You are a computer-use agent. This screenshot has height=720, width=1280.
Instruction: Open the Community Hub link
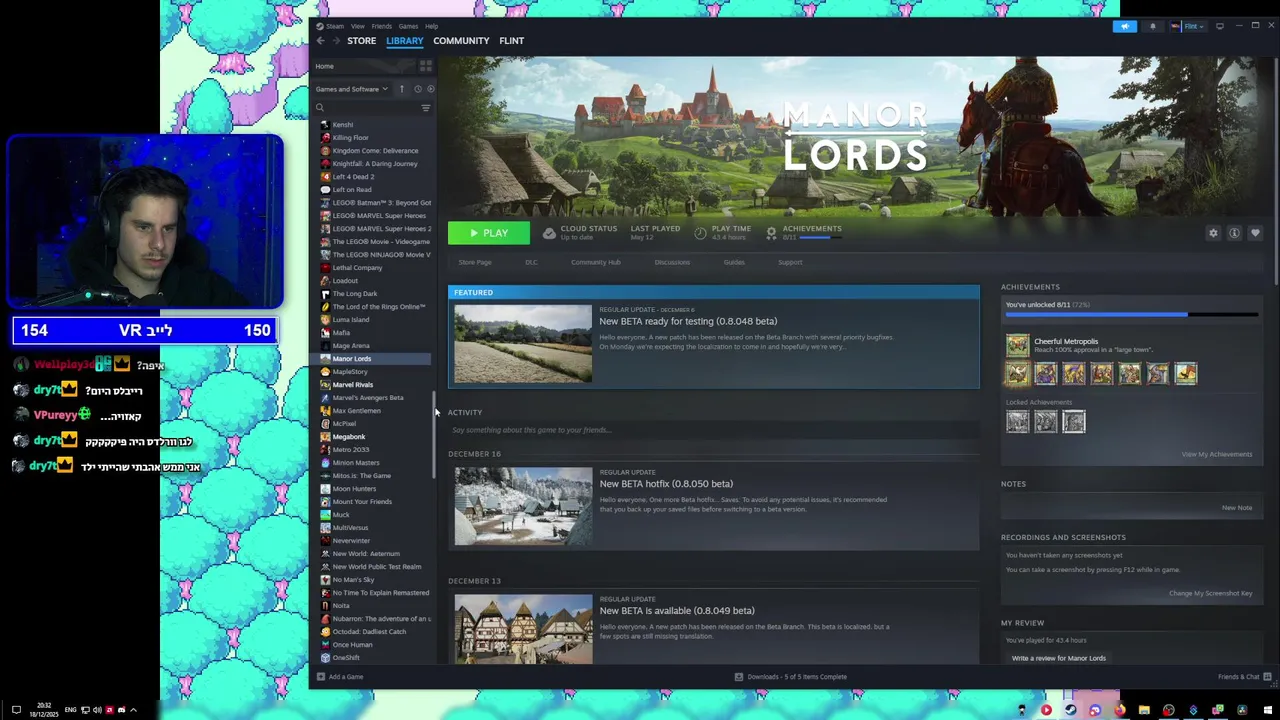click(x=596, y=262)
